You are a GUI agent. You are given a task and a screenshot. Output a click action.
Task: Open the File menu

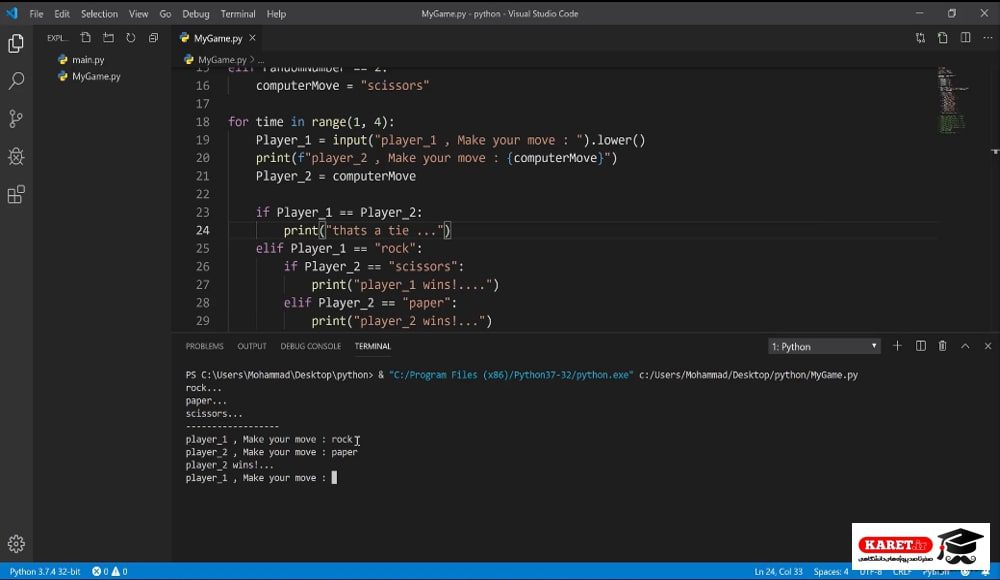point(36,13)
